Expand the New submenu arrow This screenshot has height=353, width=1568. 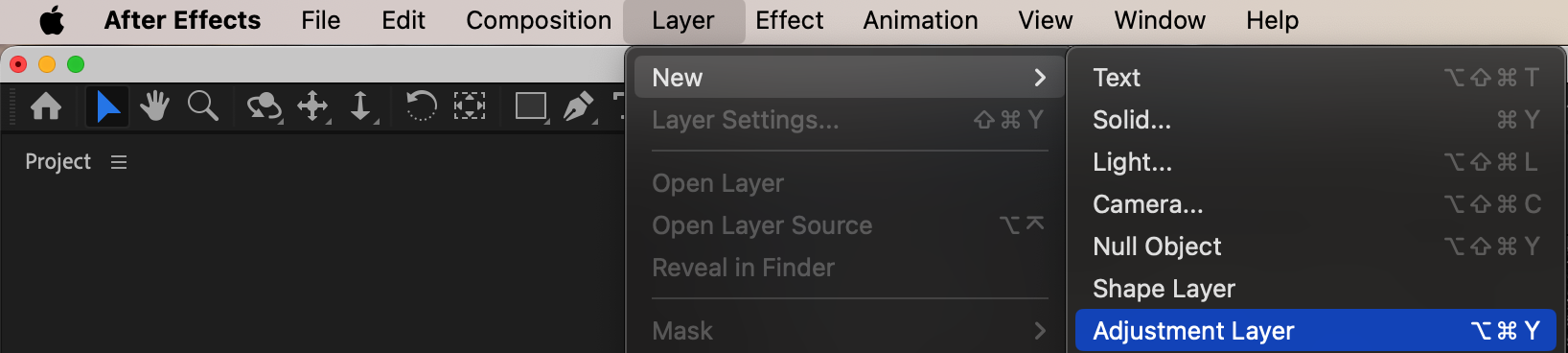[1040, 78]
